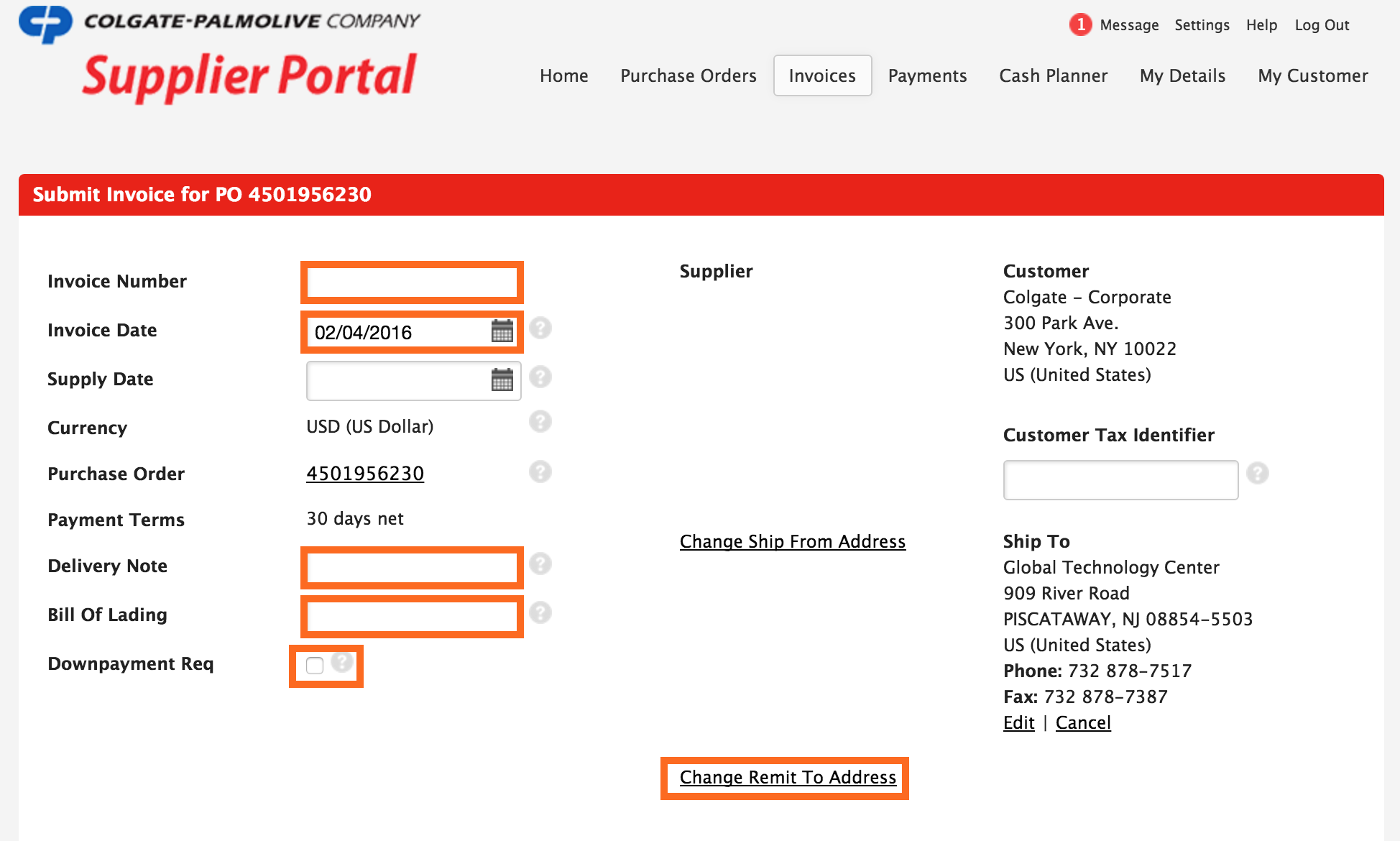Switch to the Invoices tab
Viewport: 1400px width, 841px height.
pos(821,75)
